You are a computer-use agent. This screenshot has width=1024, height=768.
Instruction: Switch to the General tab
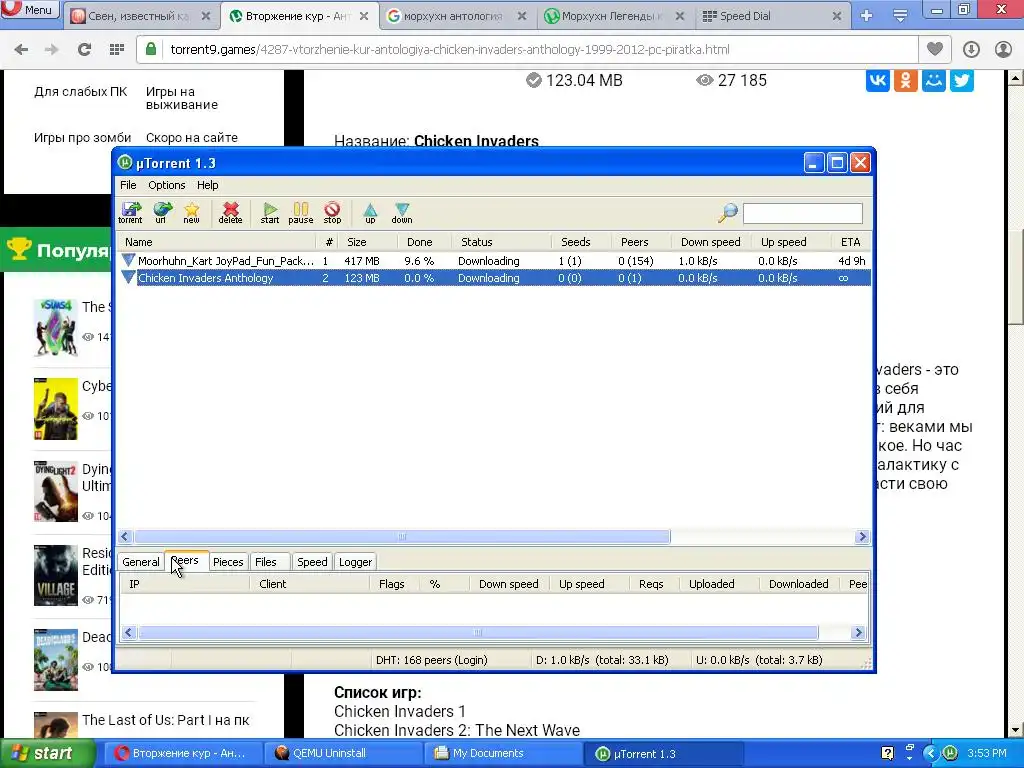(x=140, y=562)
